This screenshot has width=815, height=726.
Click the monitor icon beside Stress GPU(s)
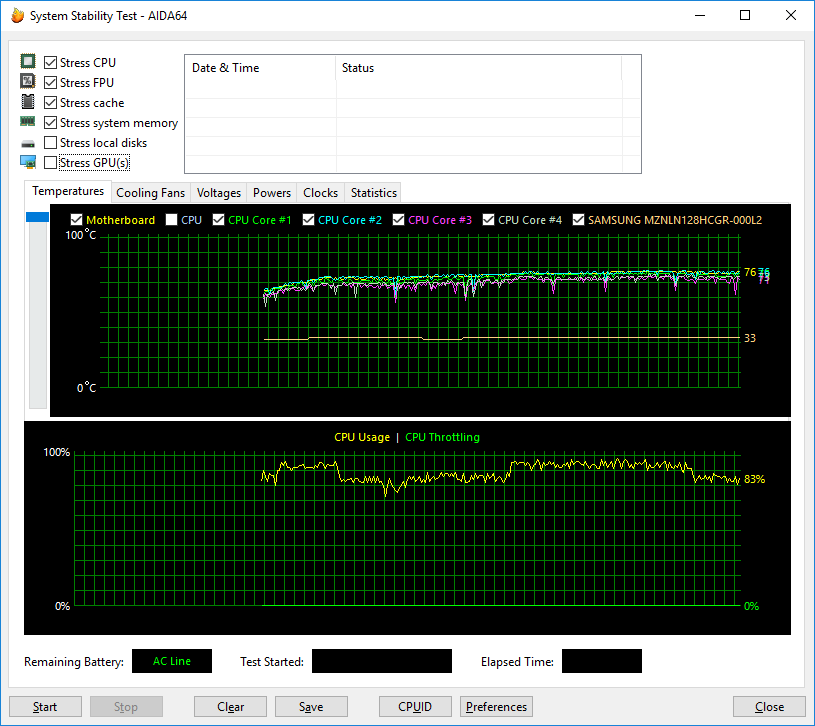click(x=28, y=162)
